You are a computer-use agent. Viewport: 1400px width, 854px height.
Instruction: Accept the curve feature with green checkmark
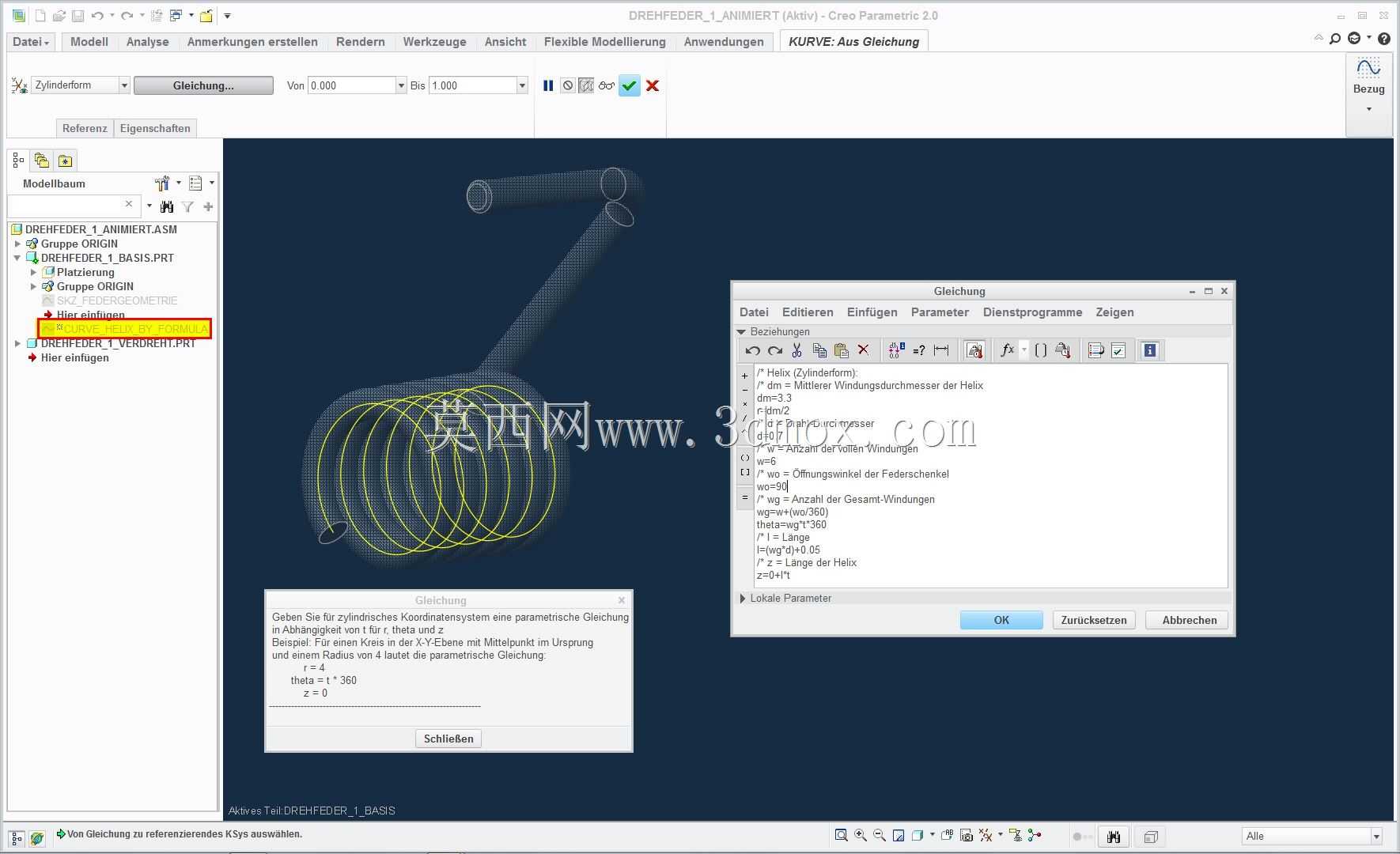pyautogui.click(x=630, y=85)
